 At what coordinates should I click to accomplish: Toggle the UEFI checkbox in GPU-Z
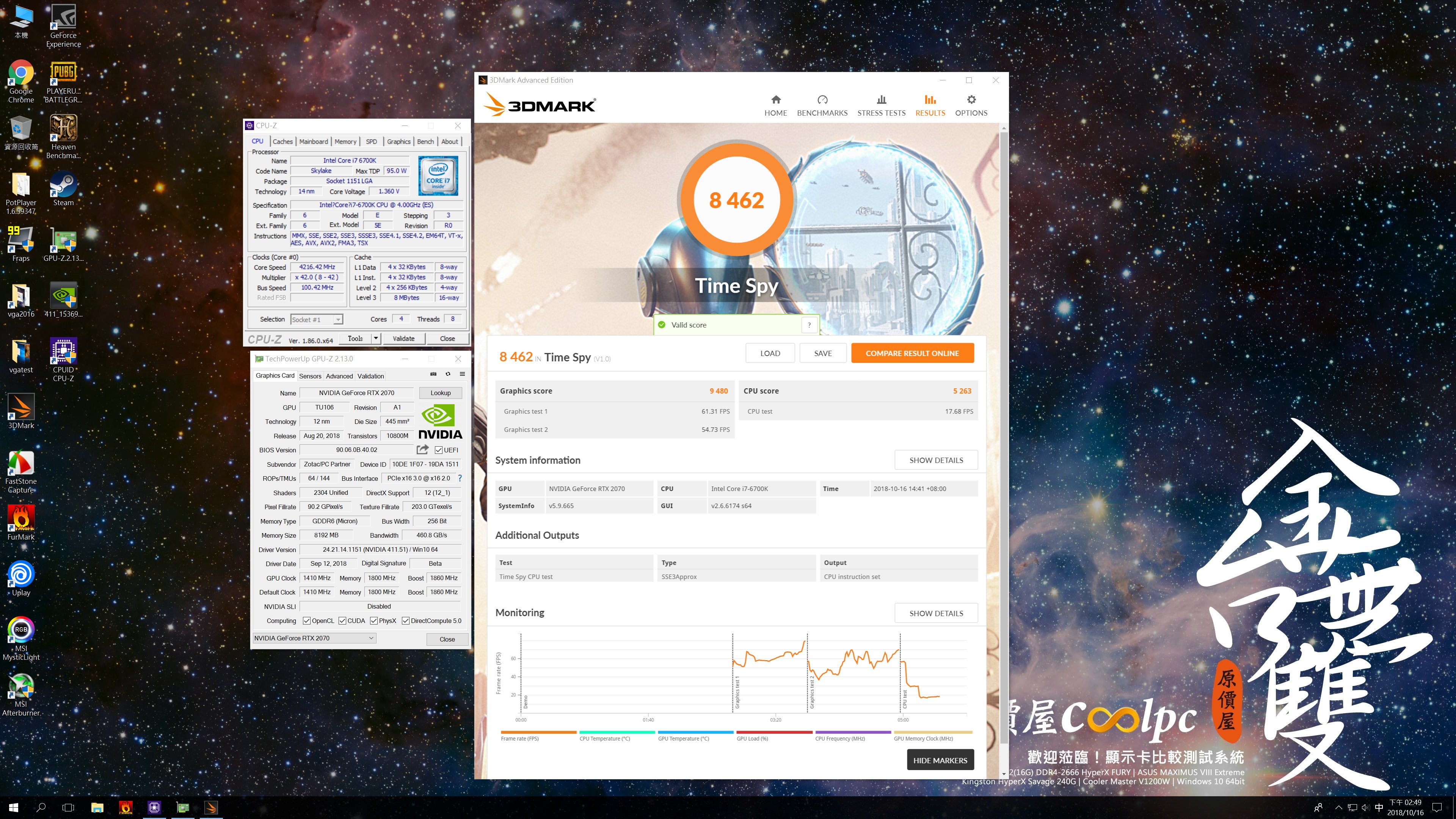tap(439, 450)
